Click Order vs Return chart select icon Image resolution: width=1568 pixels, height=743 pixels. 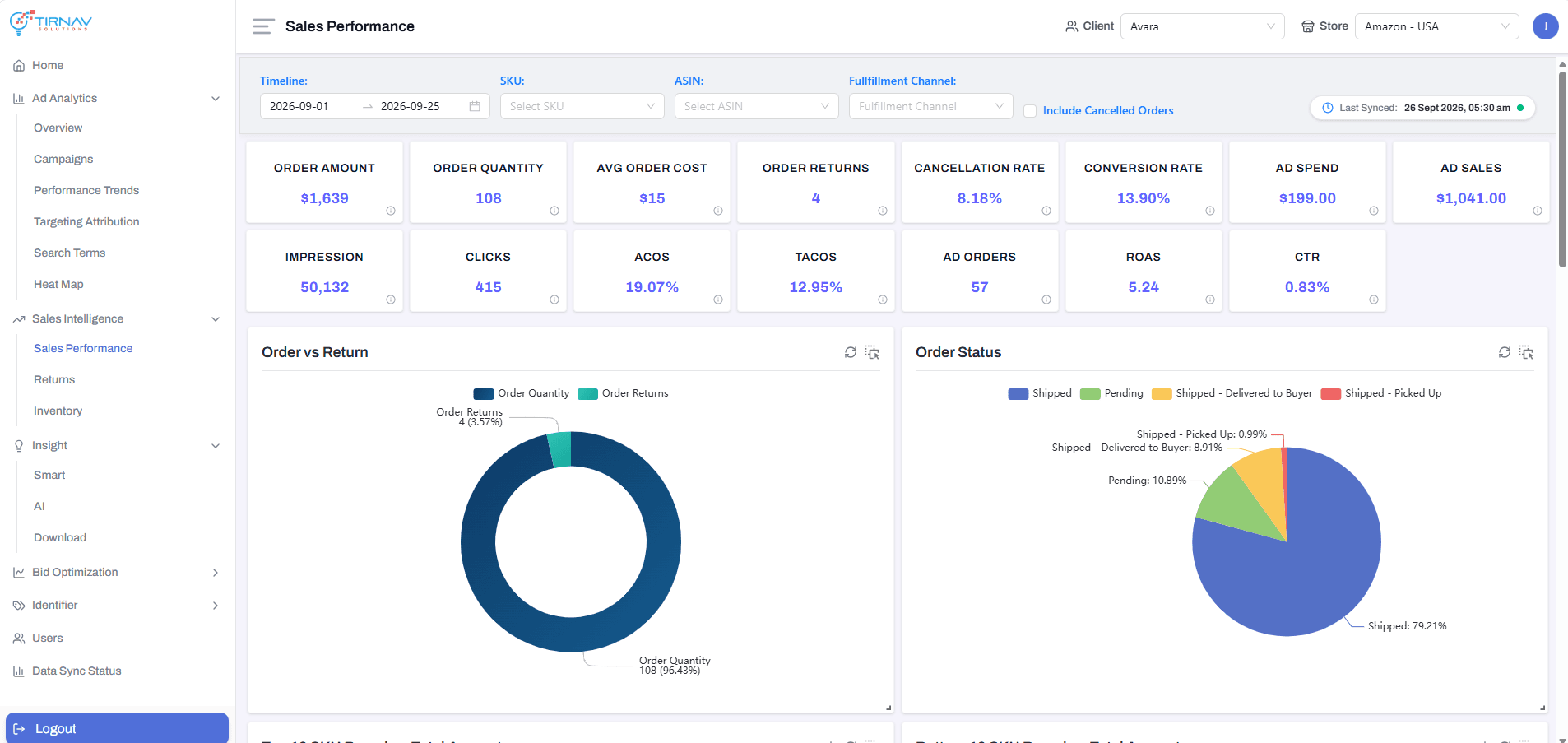[873, 352]
